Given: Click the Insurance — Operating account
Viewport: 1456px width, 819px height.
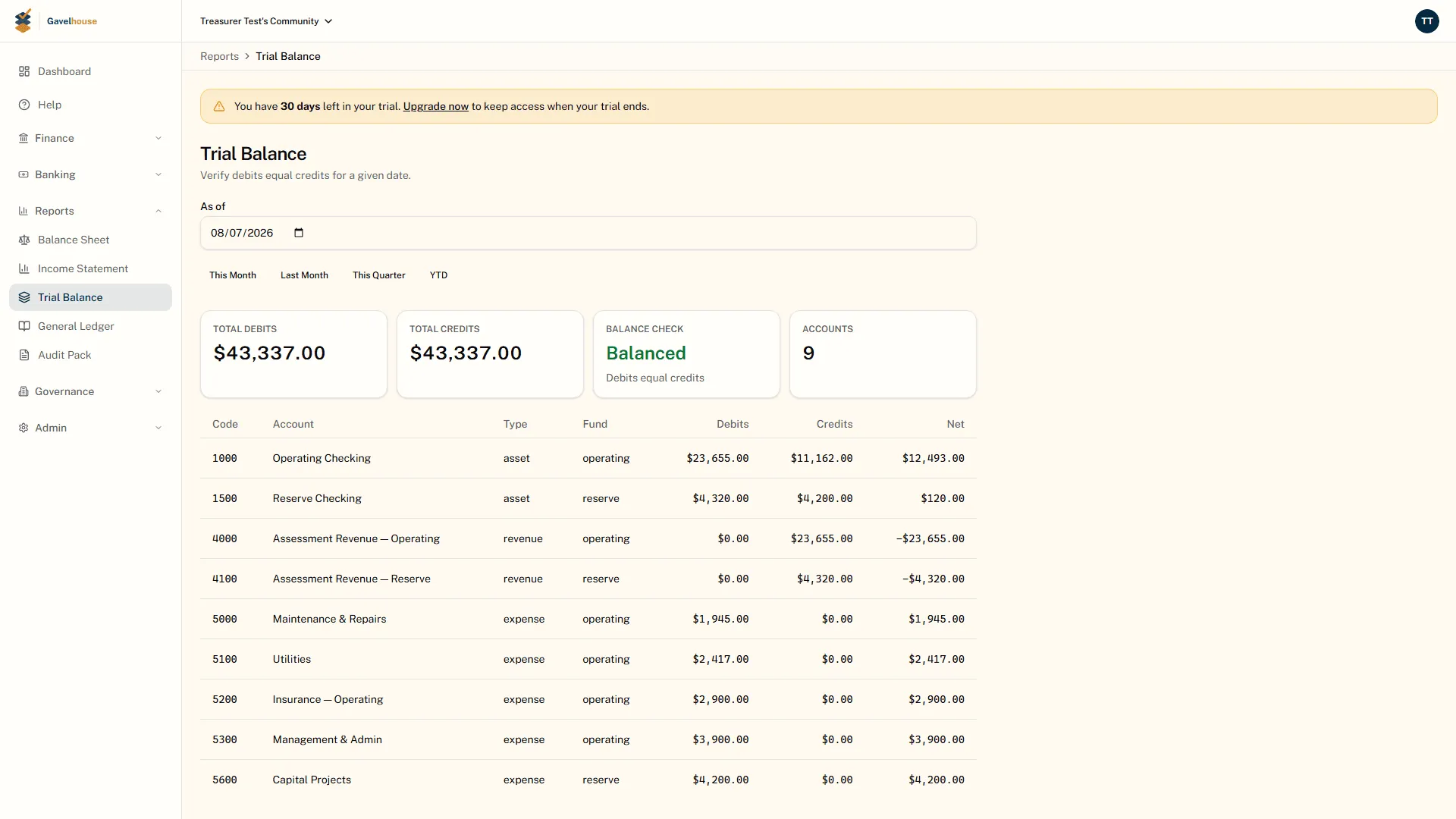Looking at the screenshot, I should pos(328,699).
